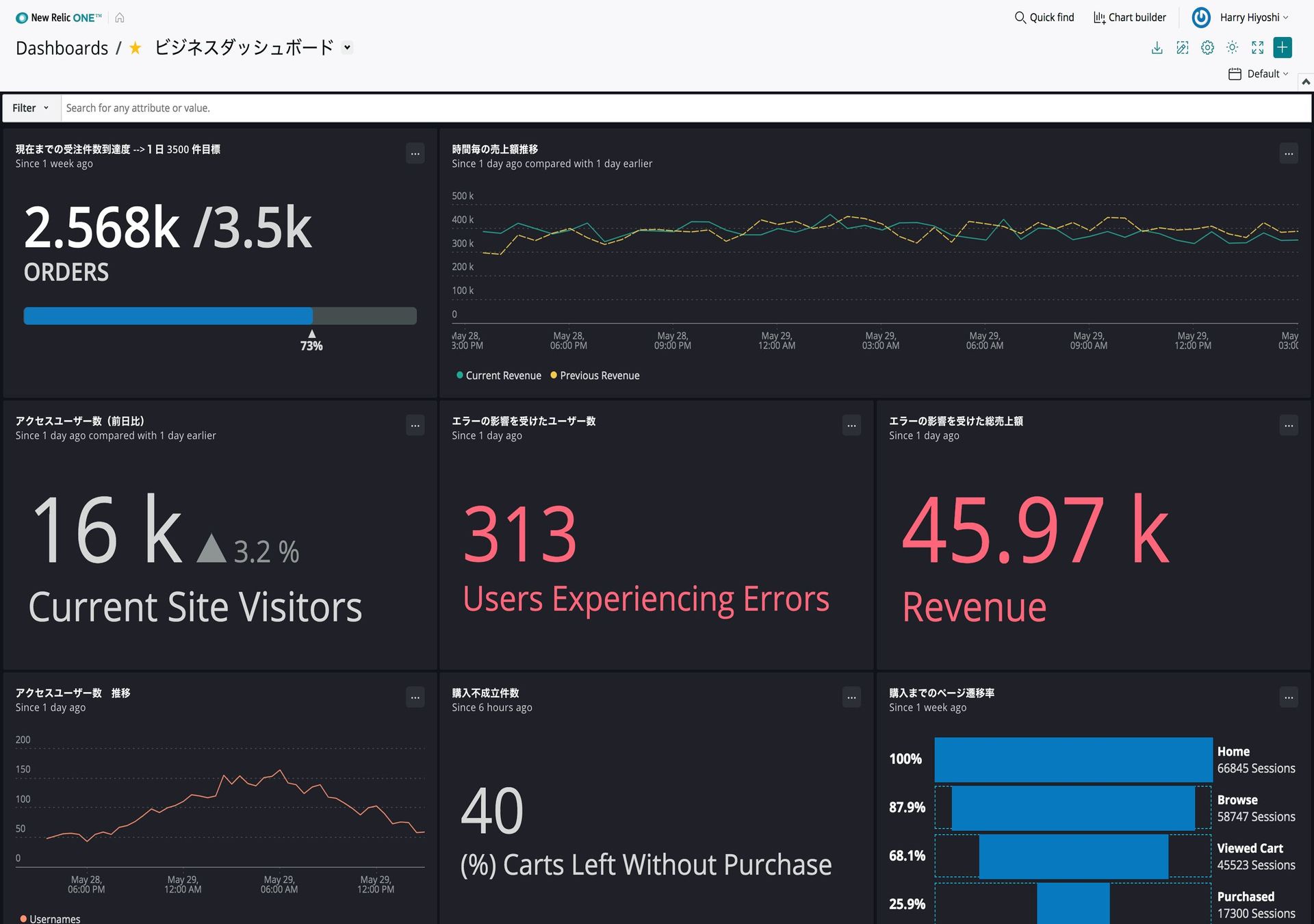This screenshot has width=1314, height=924.
Task: Open the Default time picker dropdown
Action: click(x=1259, y=73)
